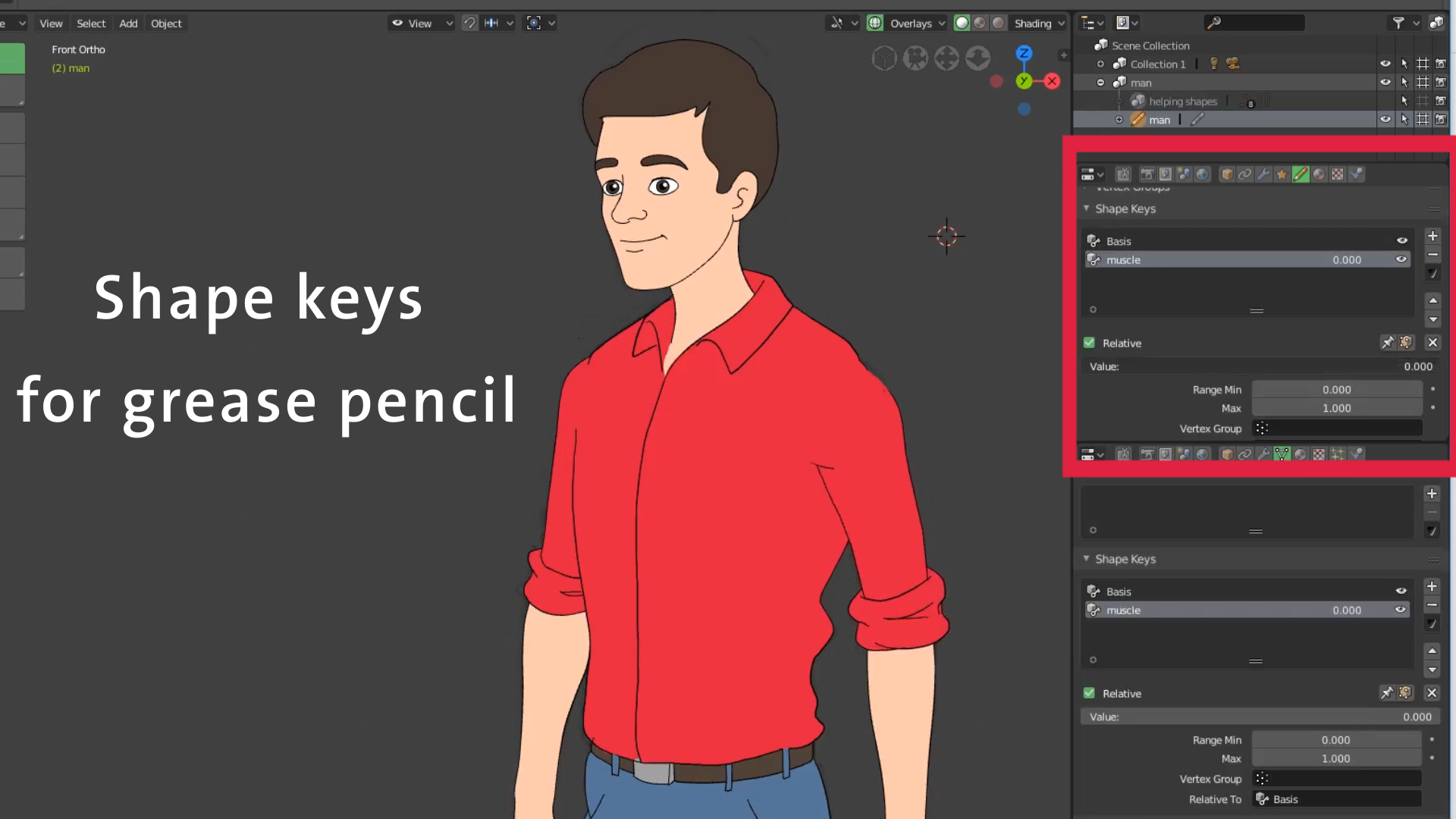This screenshot has height=819, width=1456.
Task: Open the green mesh Object Data tab
Action: click(1282, 454)
